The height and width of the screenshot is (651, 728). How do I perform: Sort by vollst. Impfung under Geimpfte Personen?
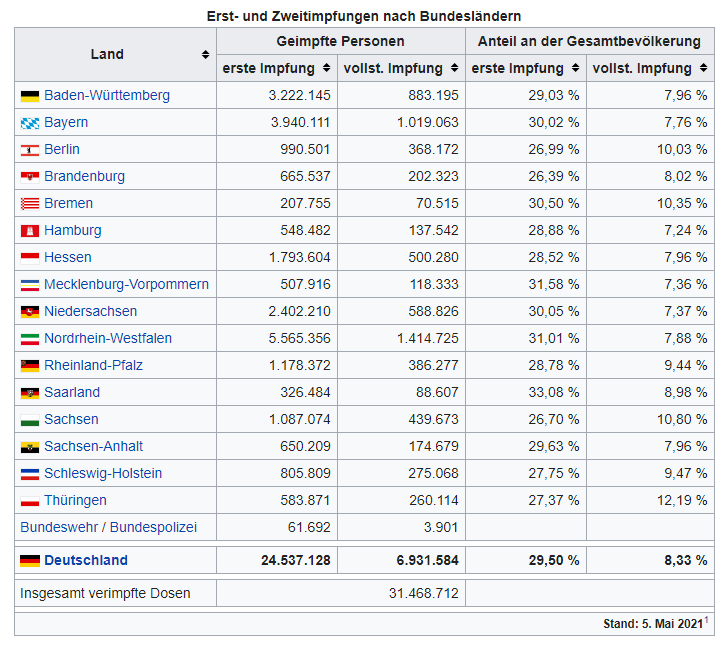(453, 69)
